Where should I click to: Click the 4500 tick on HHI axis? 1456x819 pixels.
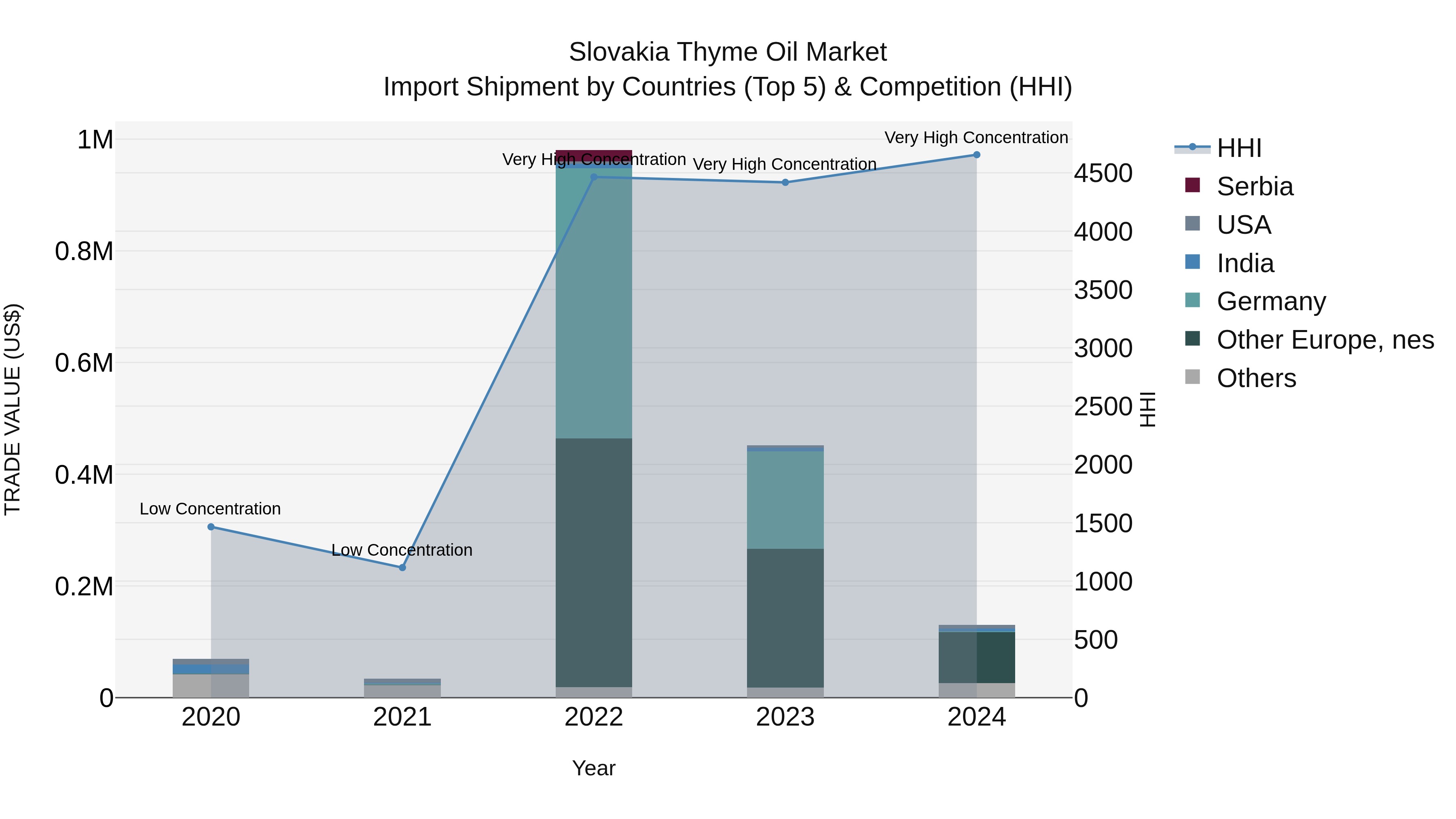[x=1103, y=173]
